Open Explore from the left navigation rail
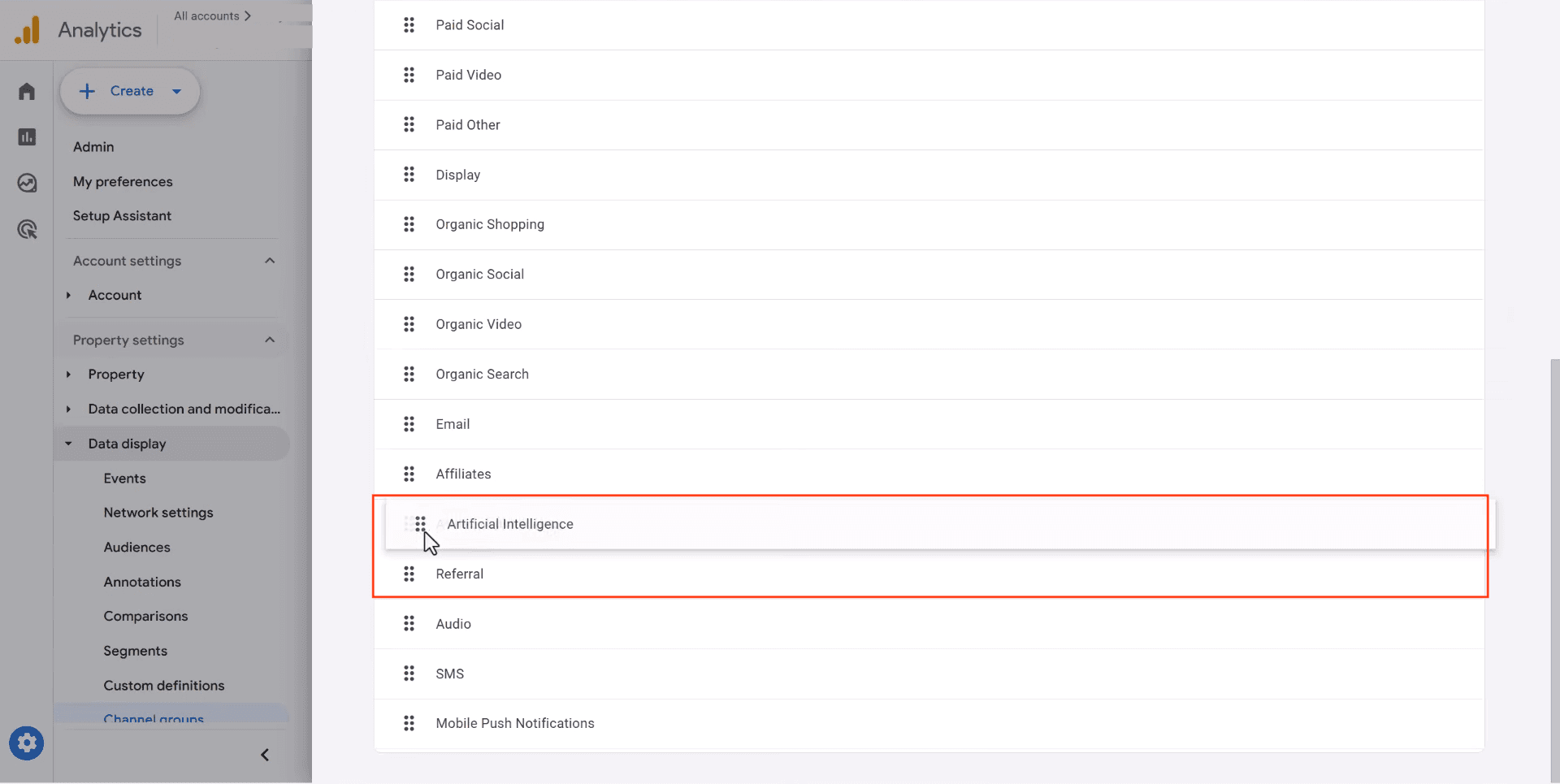The image size is (1560, 784). (x=27, y=183)
